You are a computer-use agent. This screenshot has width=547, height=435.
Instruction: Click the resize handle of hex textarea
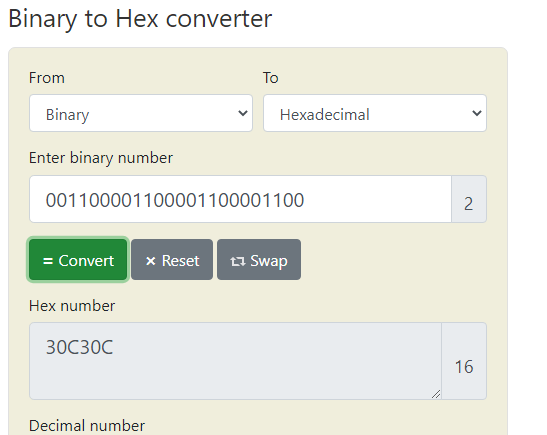click(436, 394)
